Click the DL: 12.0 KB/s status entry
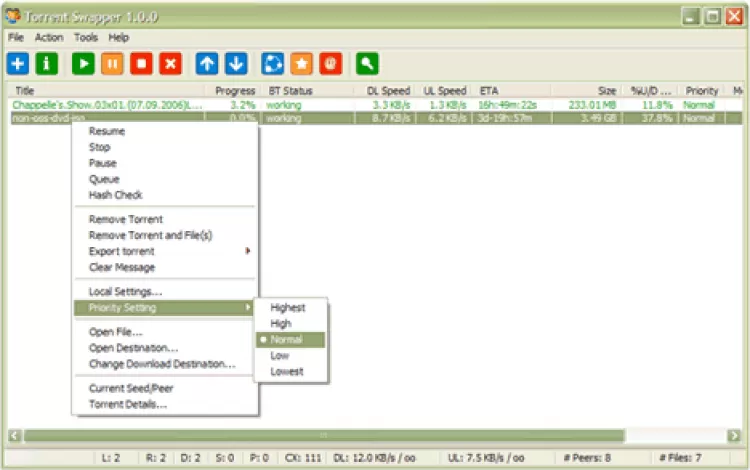This screenshot has width=750, height=470. [374, 458]
